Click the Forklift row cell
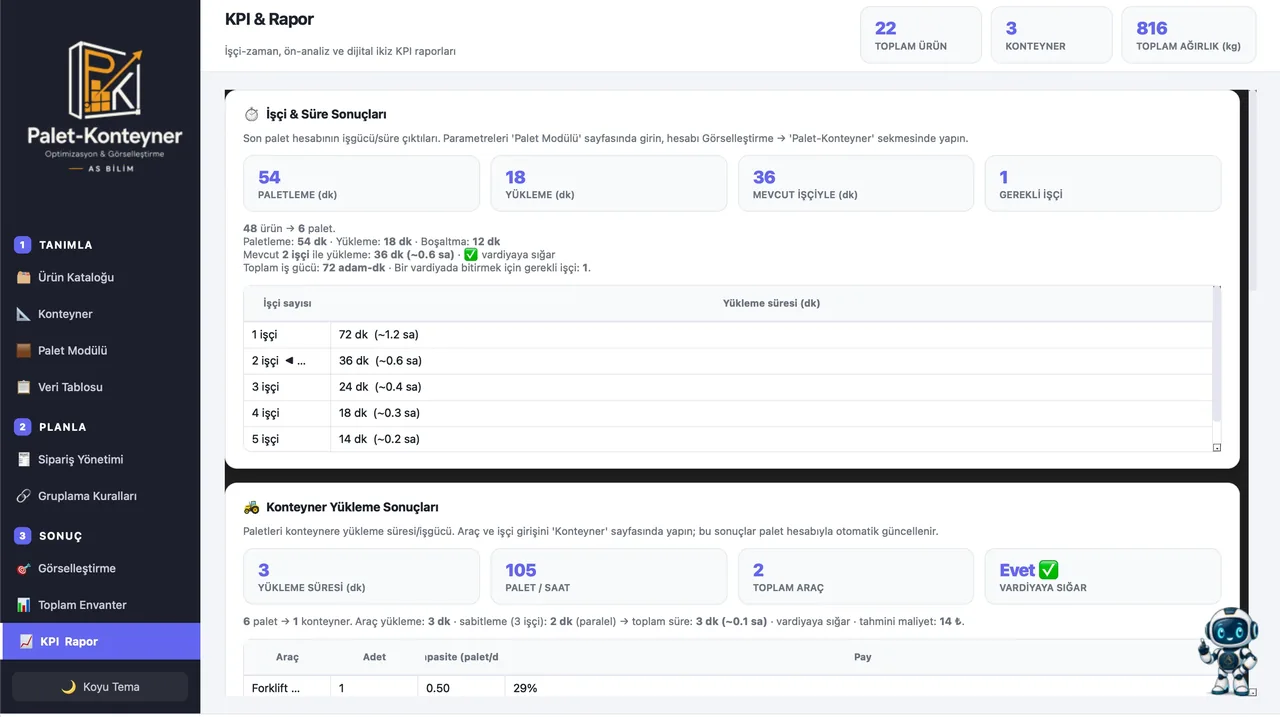 [287, 688]
